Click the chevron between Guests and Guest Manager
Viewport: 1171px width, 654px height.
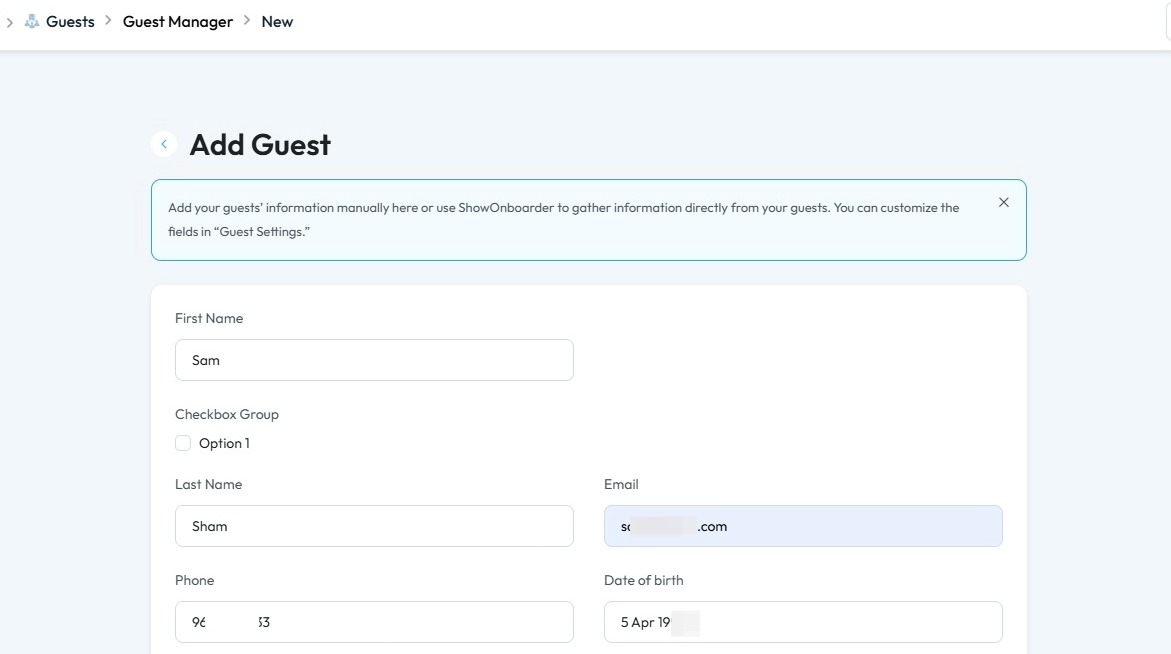(109, 22)
